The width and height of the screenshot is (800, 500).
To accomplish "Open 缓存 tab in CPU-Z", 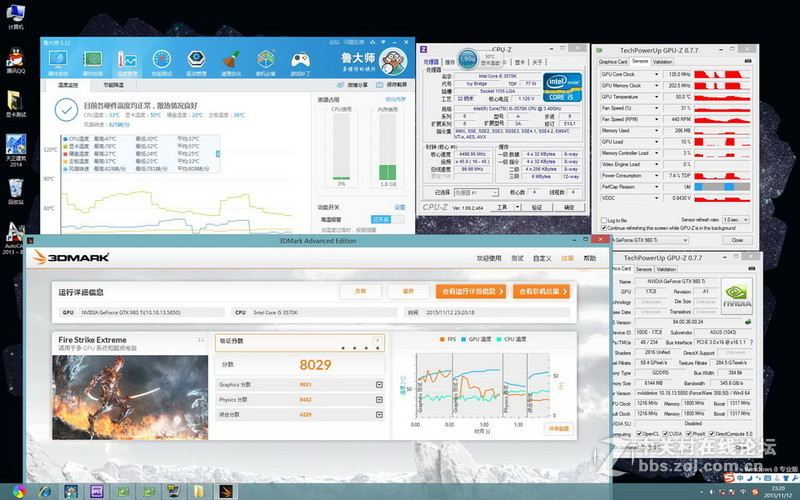I will point(449,62).
